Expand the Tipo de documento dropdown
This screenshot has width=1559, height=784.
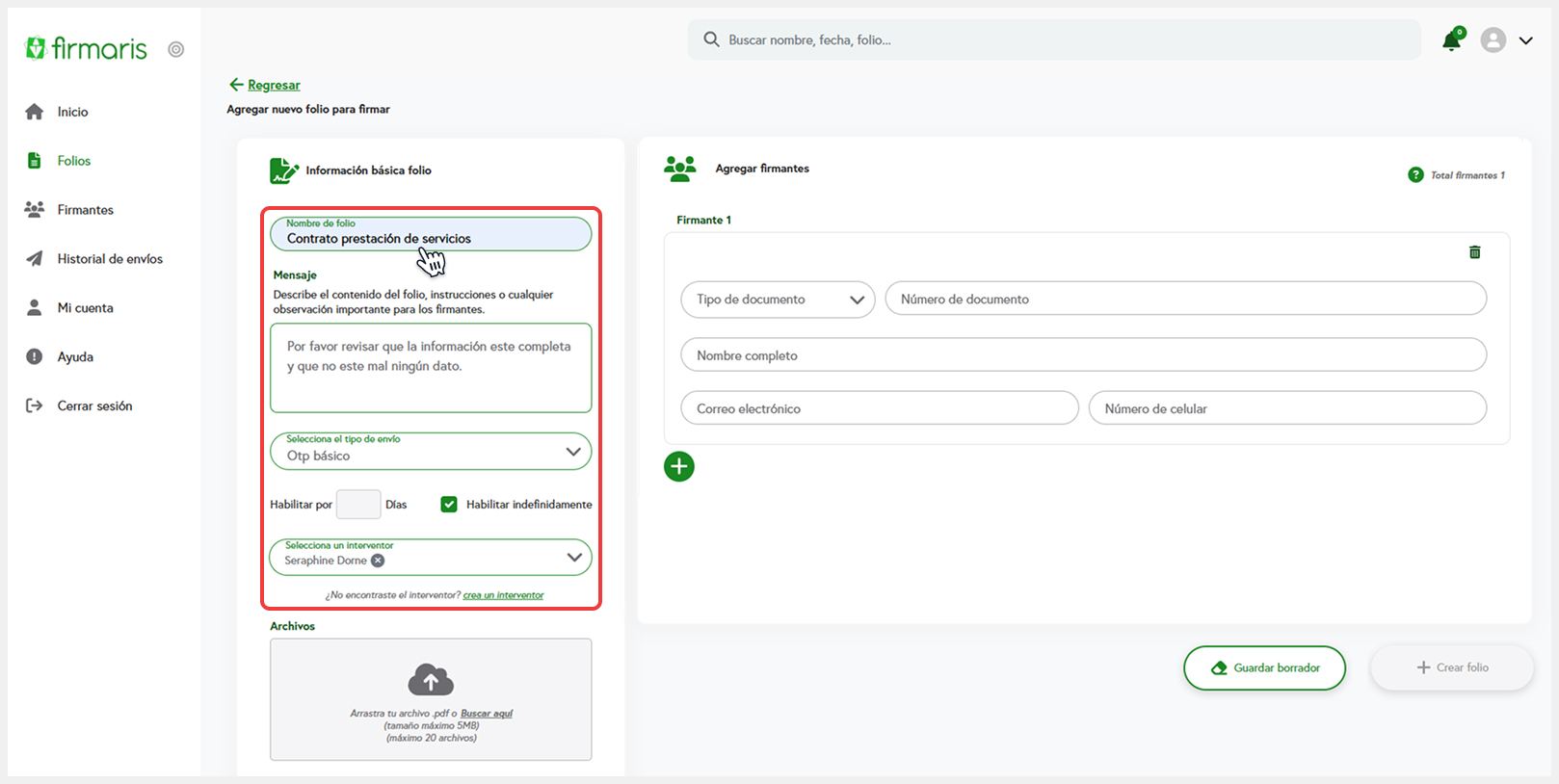point(778,300)
